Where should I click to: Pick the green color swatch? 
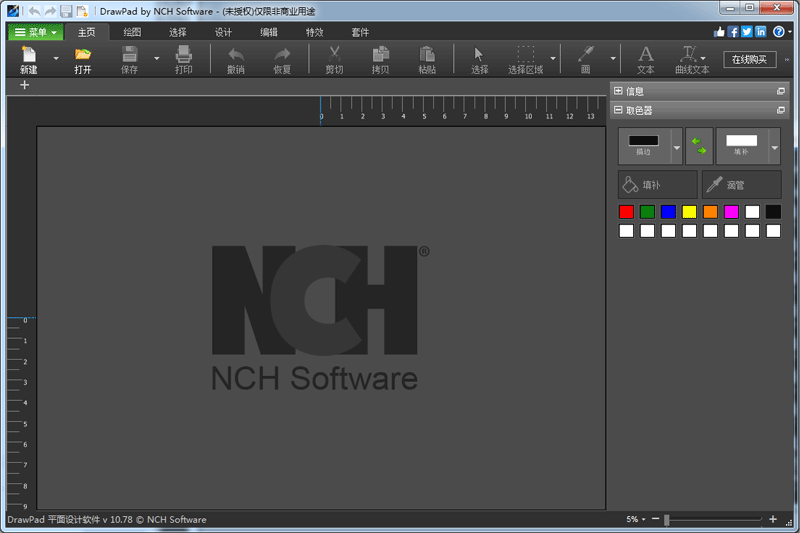[x=647, y=212]
